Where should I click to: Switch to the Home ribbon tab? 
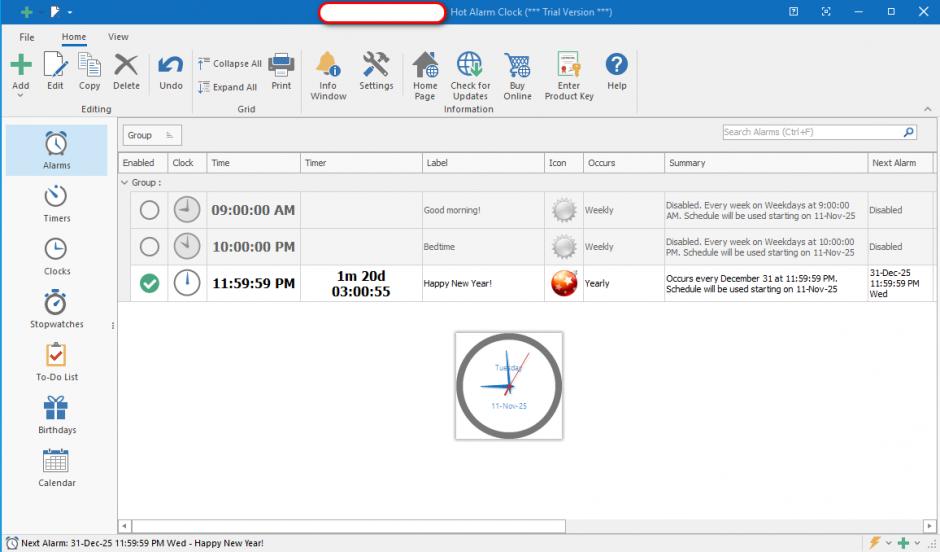pyautogui.click(x=74, y=37)
